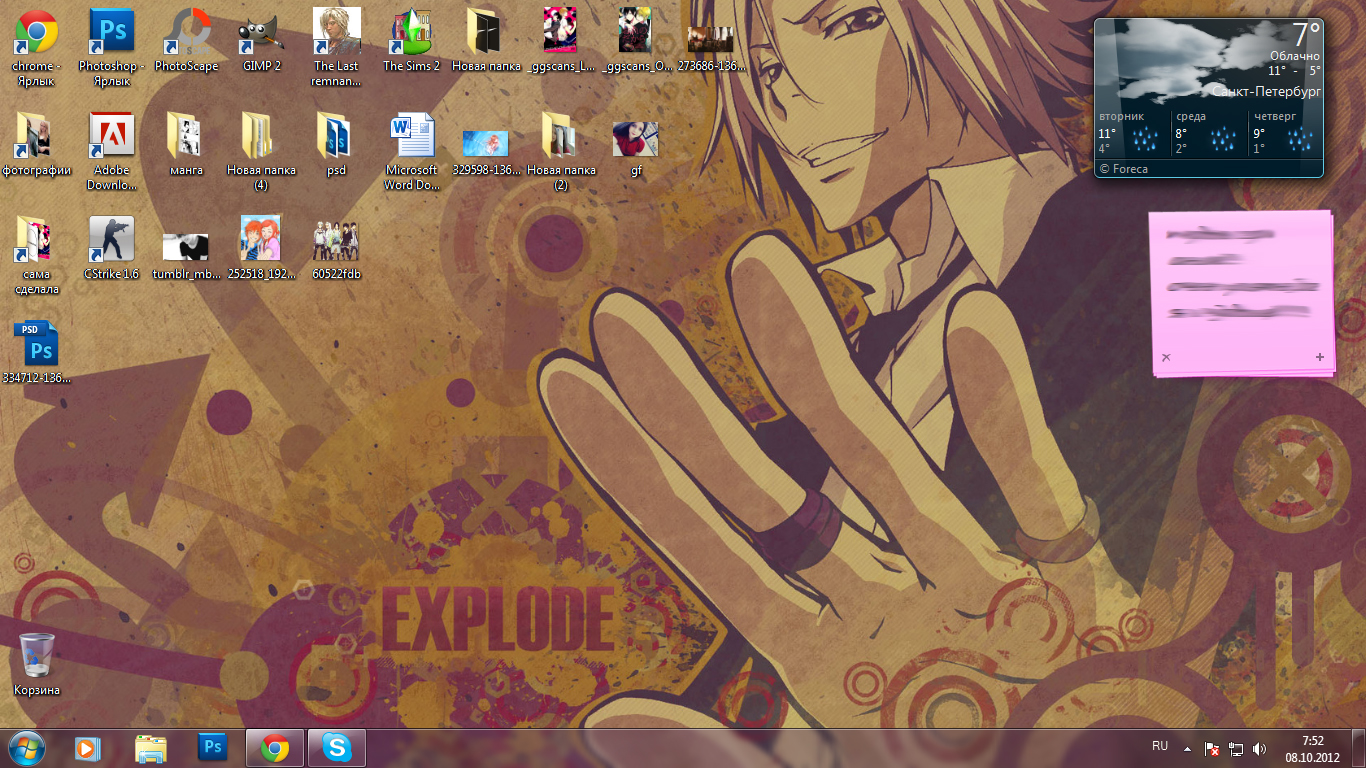Select the psd folder on desktop
This screenshot has height=768, width=1366.
click(x=336, y=144)
